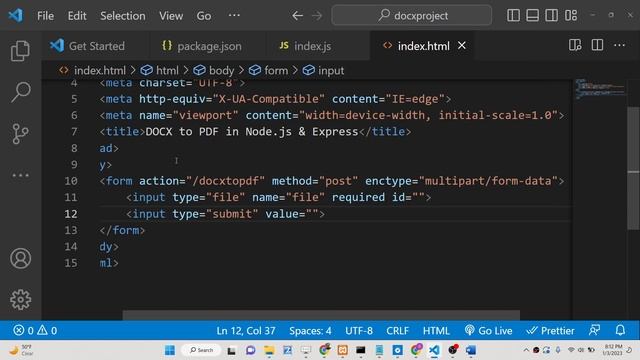Open the Explorer view in activity bar
This screenshot has height=360, width=640.
click(20, 51)
